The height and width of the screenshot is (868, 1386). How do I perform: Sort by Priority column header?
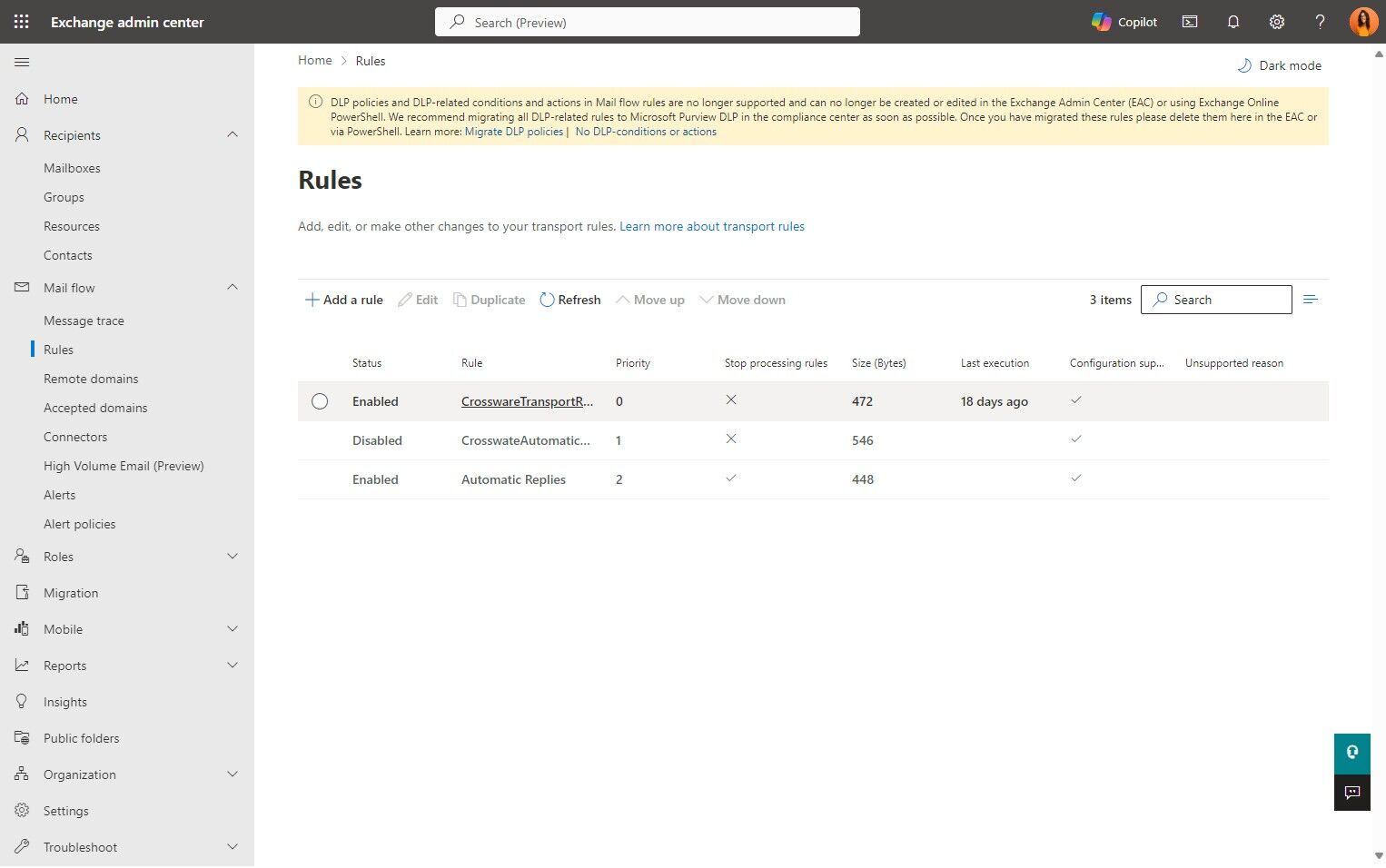coord(633,363)
